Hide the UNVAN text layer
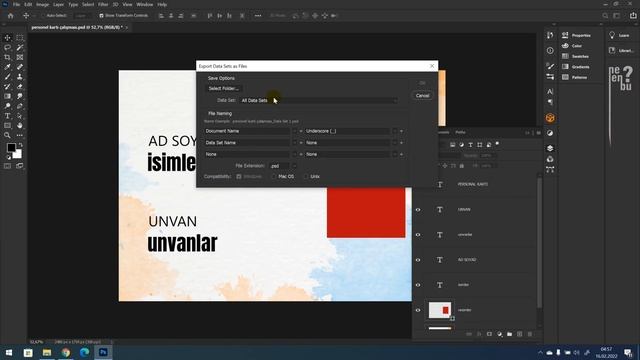Viewport: 640px width, 360px height. tap(418, 210)
